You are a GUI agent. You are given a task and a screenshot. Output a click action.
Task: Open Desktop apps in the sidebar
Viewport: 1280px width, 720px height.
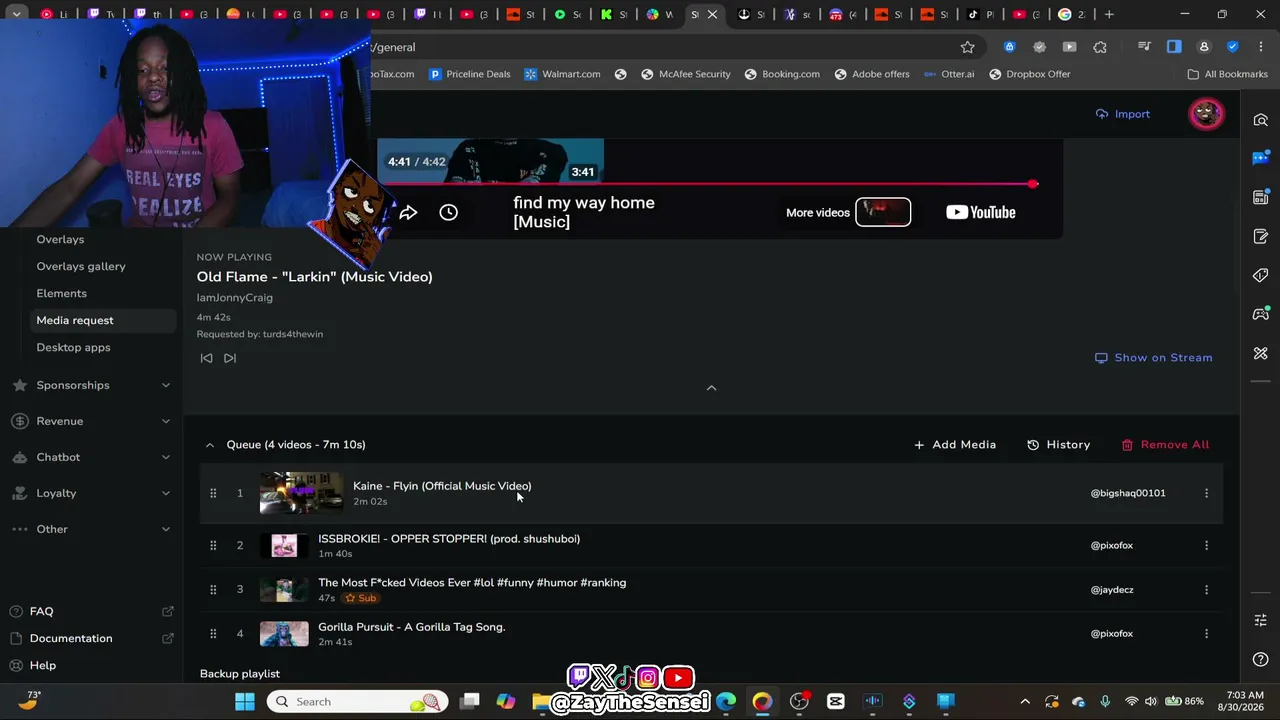[73, 347]
